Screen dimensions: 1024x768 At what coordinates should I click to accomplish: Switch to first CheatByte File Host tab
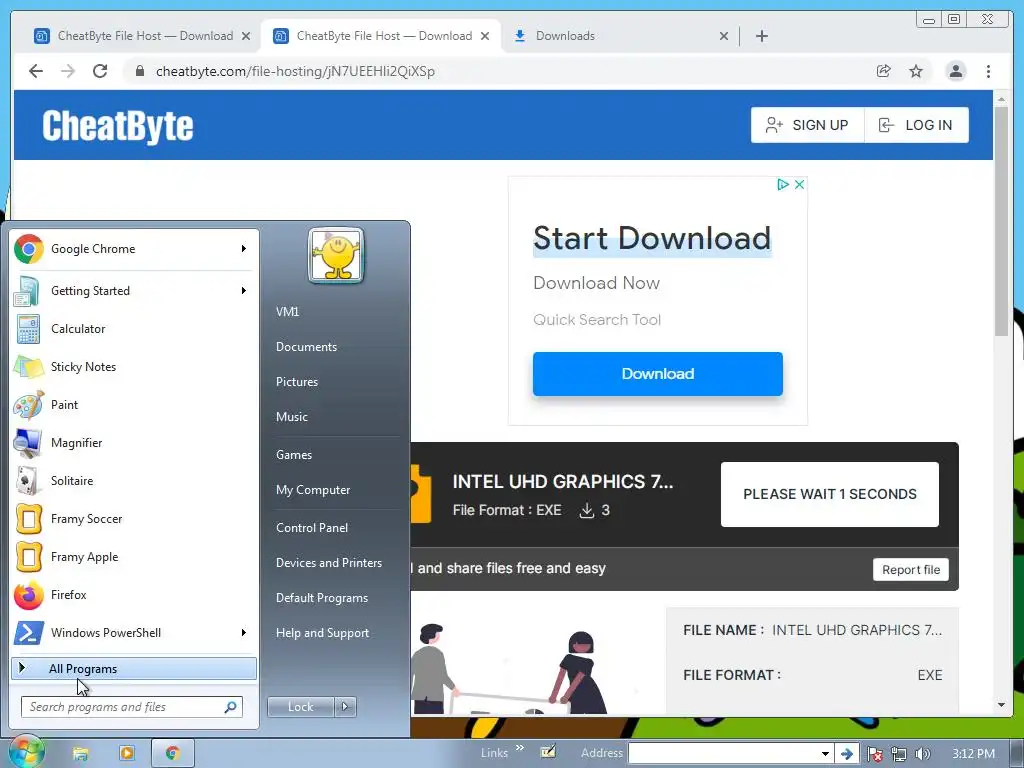point(143,36)
